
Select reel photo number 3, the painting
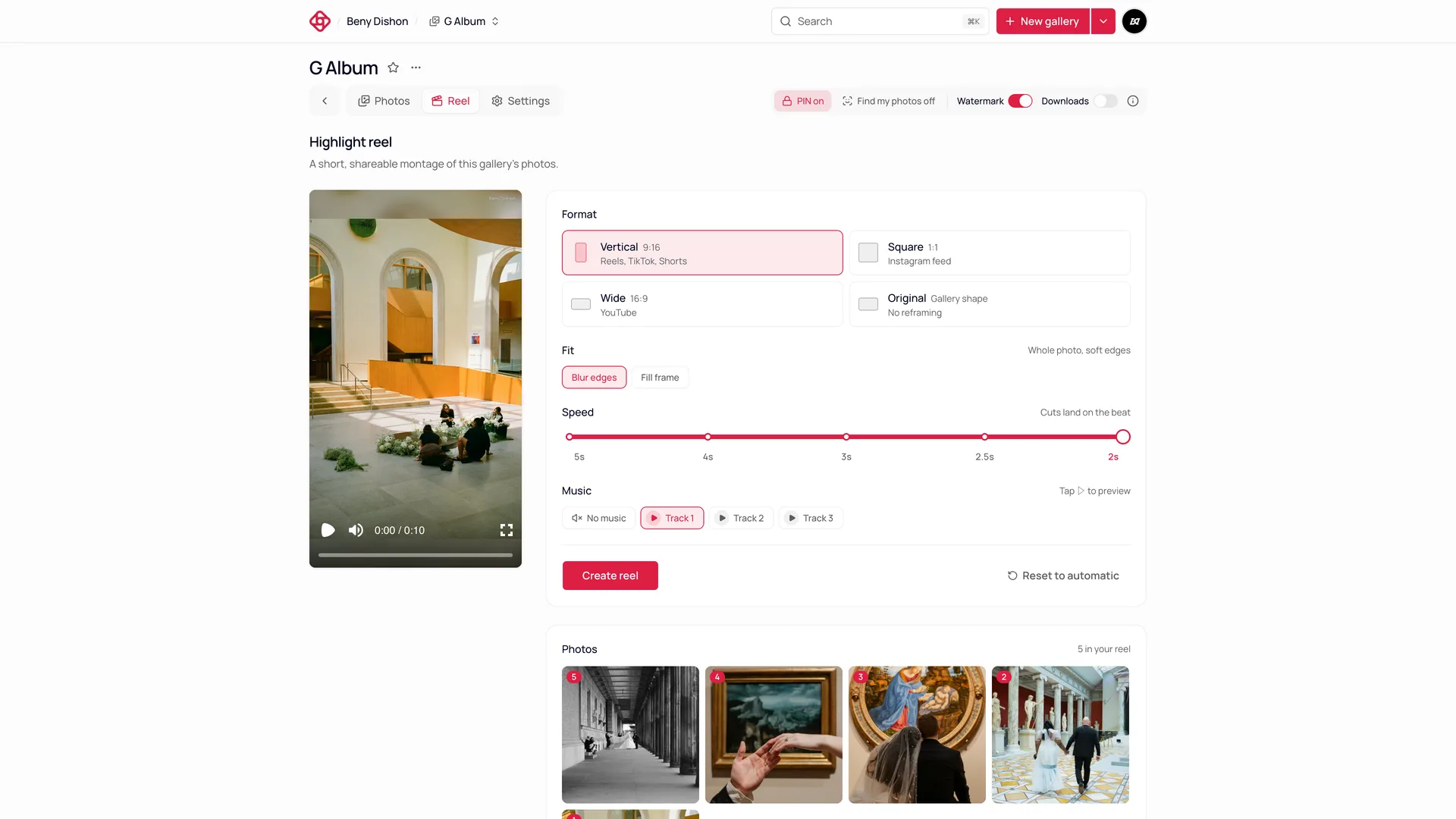[x=917, y=735]
